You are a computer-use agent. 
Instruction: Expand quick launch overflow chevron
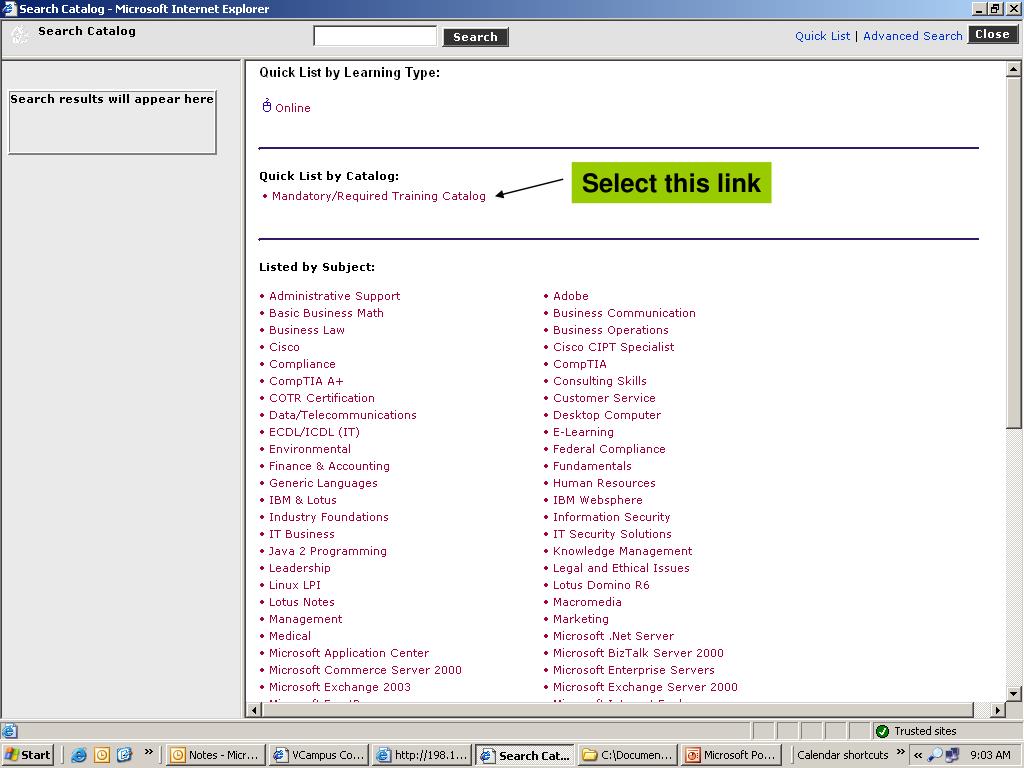[x=149, y=752]
